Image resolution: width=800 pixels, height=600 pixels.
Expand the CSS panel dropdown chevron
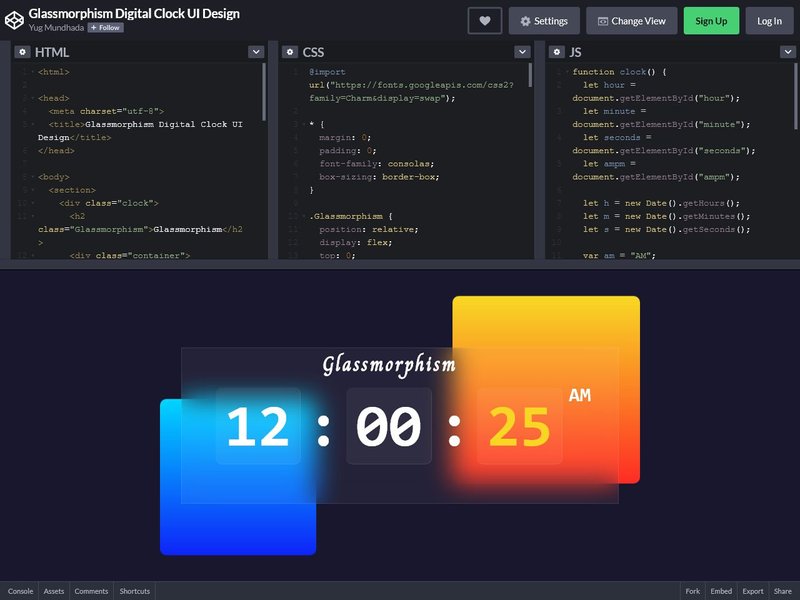tap(522, 52)
